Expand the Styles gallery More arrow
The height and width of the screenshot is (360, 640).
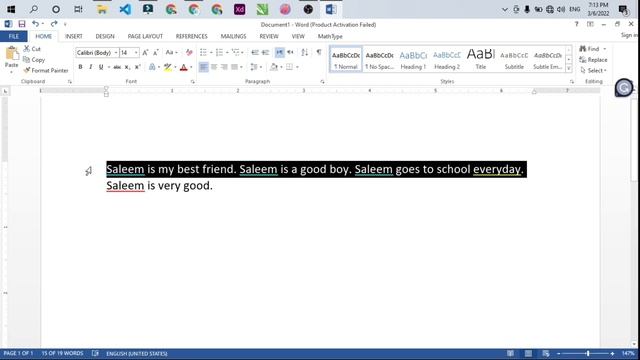point(569,69)
